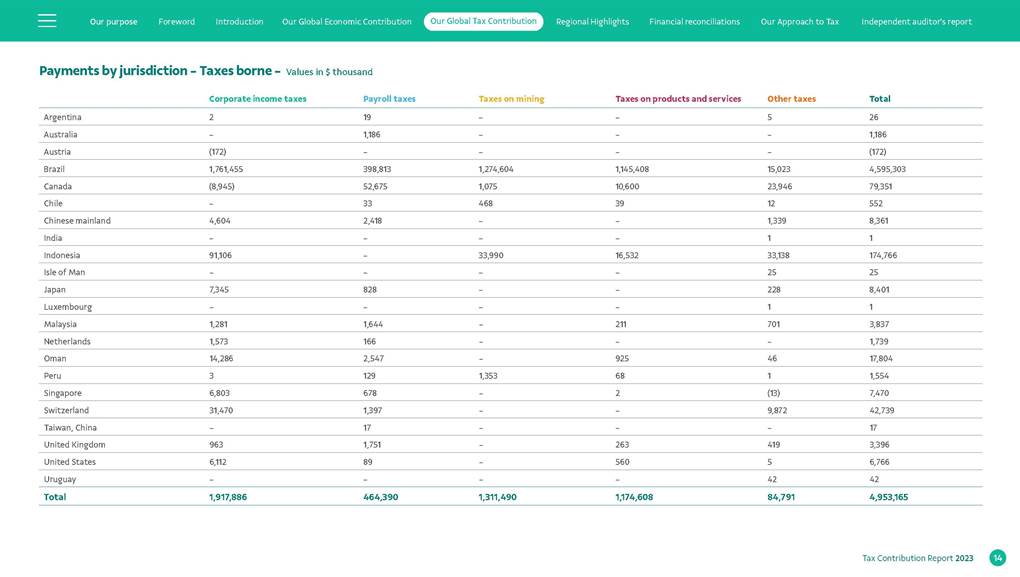Select the Indonesia row label
Screen dimensions: 1020x577
[x=61, y=255]
